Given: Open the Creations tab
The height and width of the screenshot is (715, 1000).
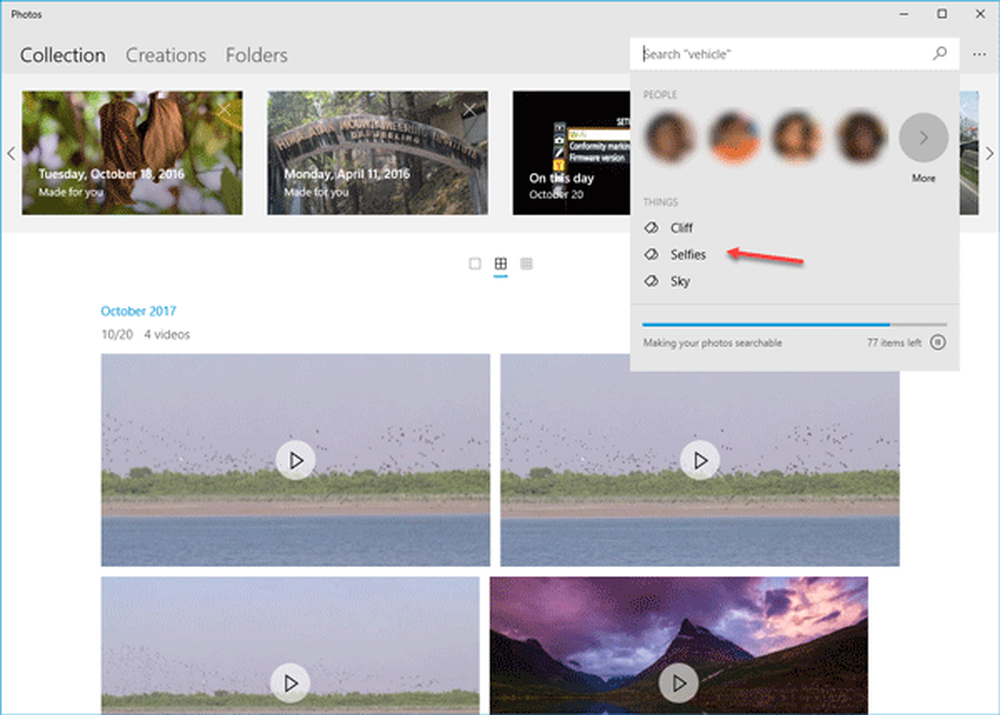Looking at the screenshot, I should (166, 55).
